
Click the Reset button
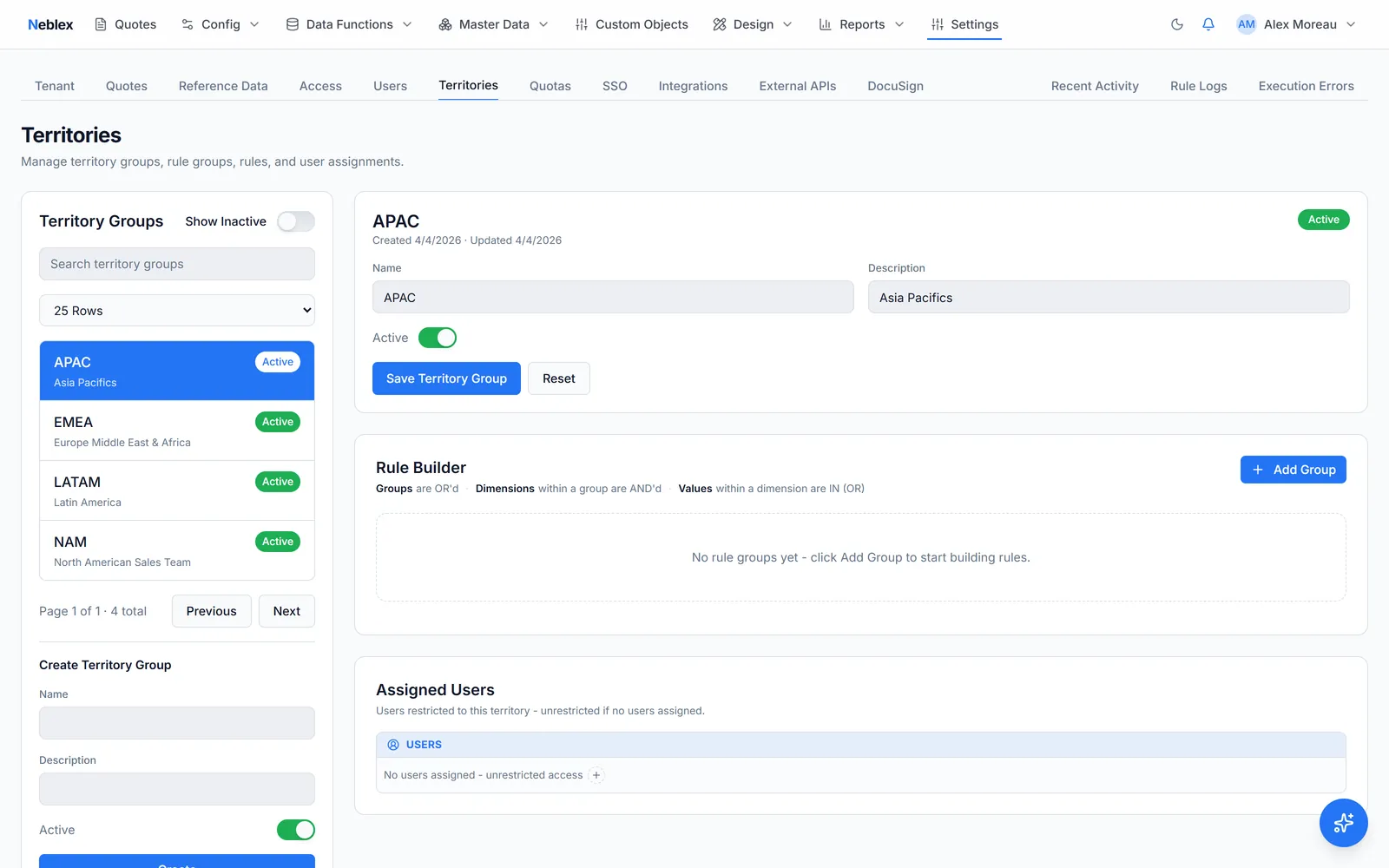pyautogui.click(x=559, y=378)
